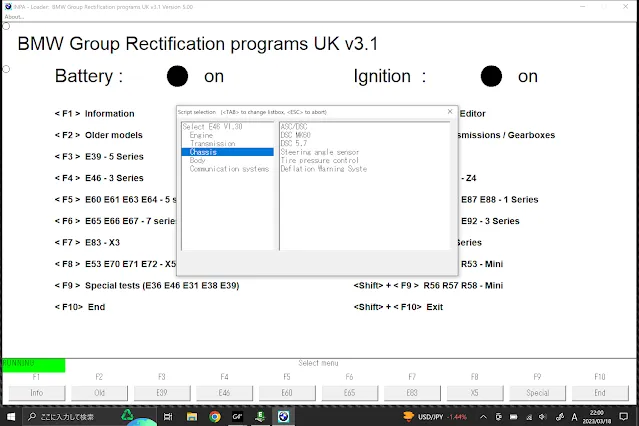Click the E65 button under F6
The width and height of the screenshot is (639, 426).
350,393
